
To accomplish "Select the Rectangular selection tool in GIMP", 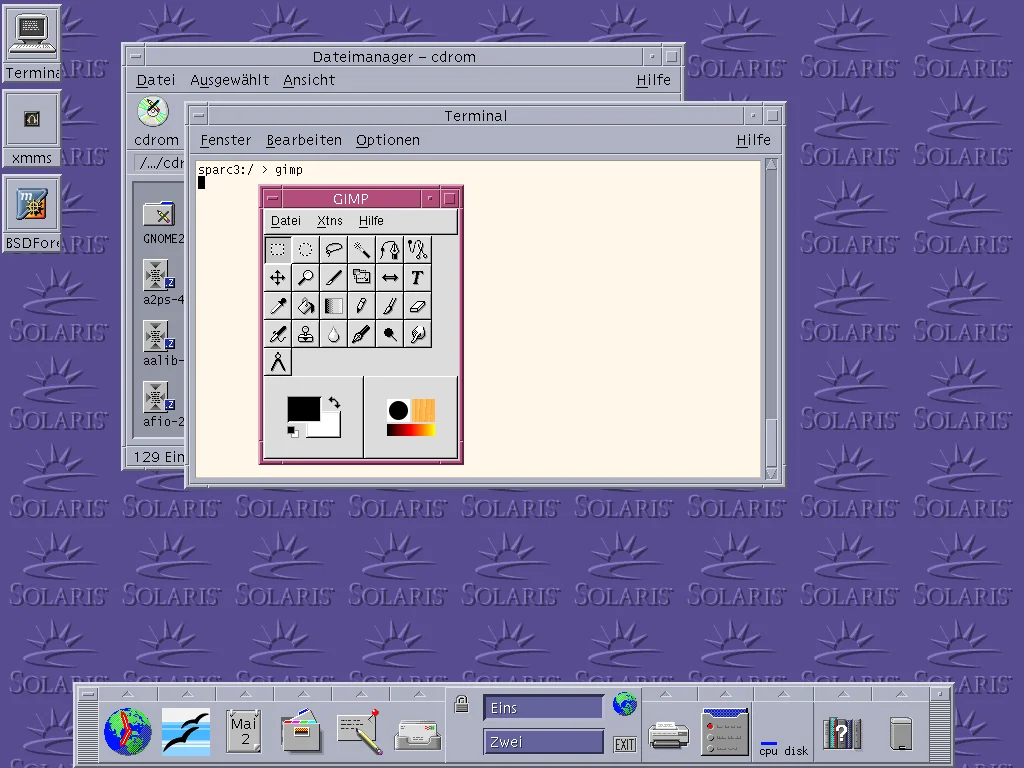I will click(x=278, y=249).
